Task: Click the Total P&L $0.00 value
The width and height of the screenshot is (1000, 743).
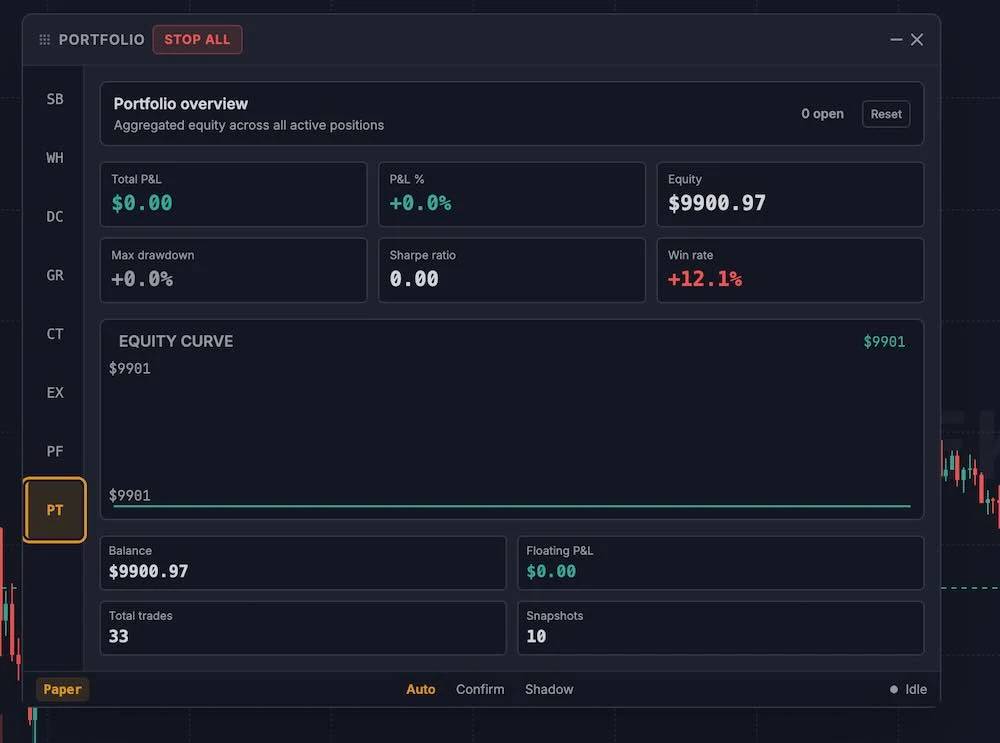Action: pyautogui.click(x=142, y=203)
